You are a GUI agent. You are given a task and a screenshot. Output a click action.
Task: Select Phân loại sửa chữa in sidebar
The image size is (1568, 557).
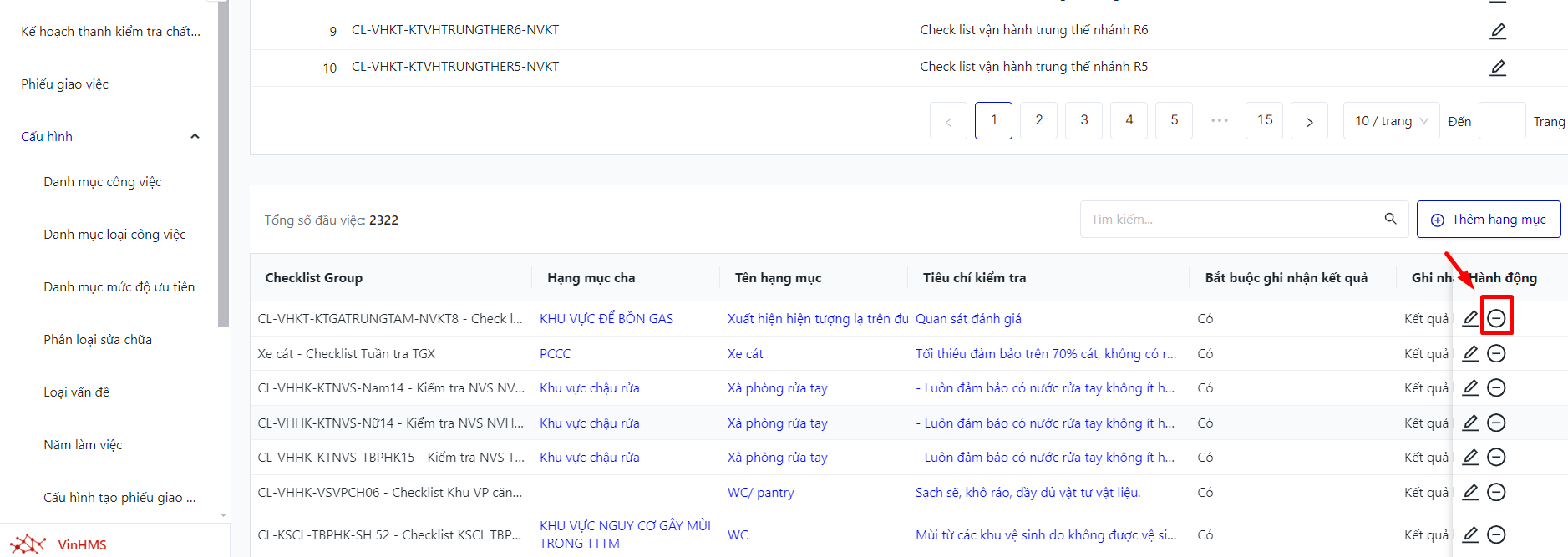pos(98,340)
